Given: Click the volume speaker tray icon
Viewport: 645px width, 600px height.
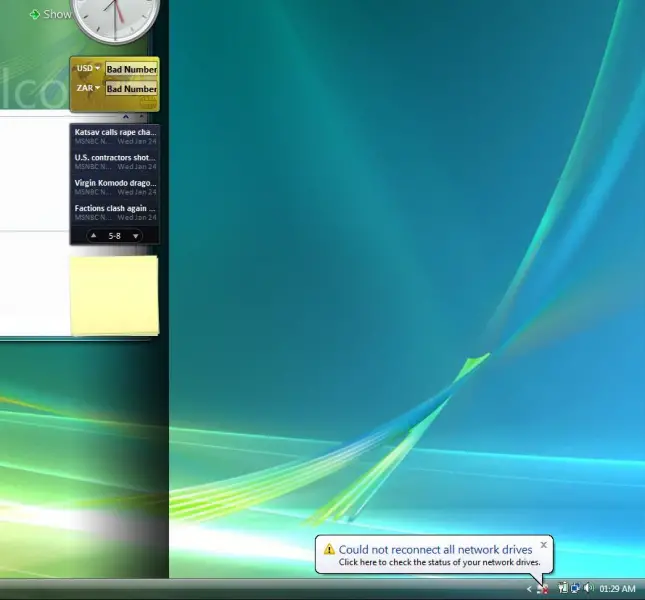Looking at the screenshot, I should point(588,589).
